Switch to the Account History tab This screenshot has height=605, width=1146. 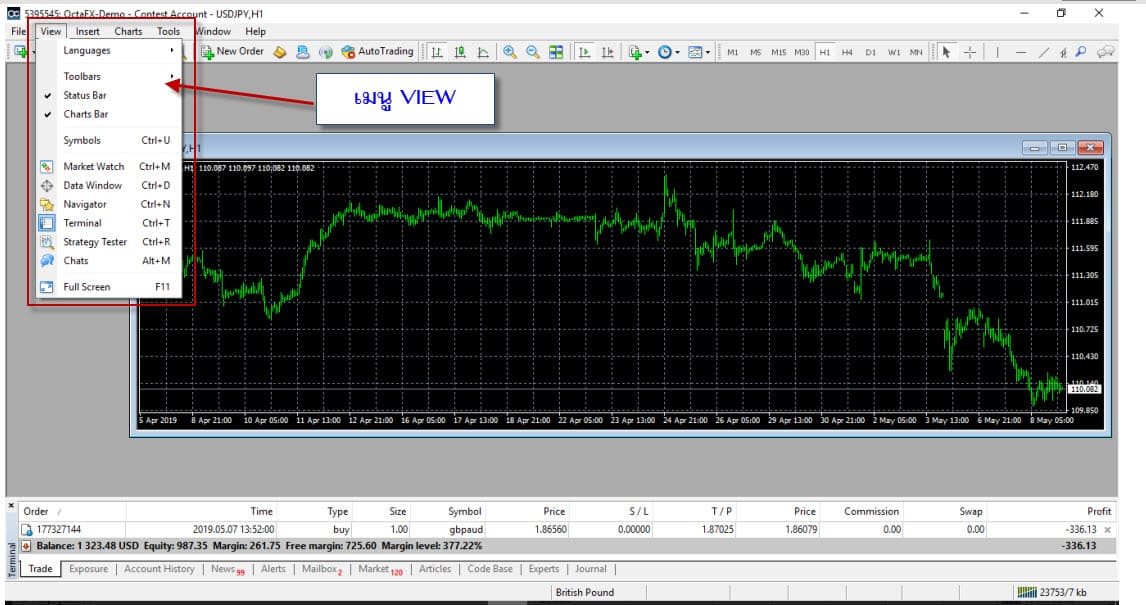point(159,569)
